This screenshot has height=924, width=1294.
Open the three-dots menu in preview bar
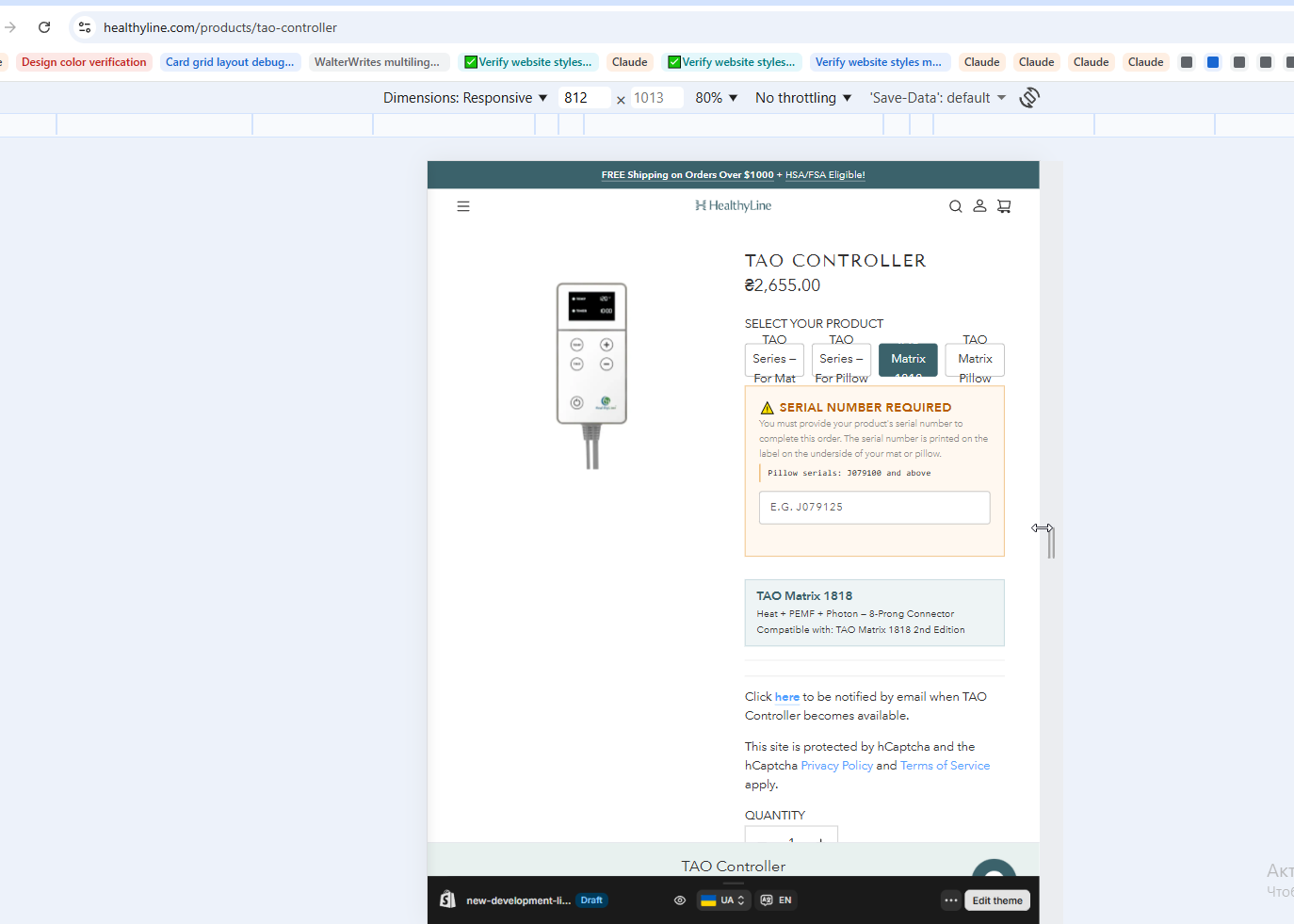click(x=950, y=900)
